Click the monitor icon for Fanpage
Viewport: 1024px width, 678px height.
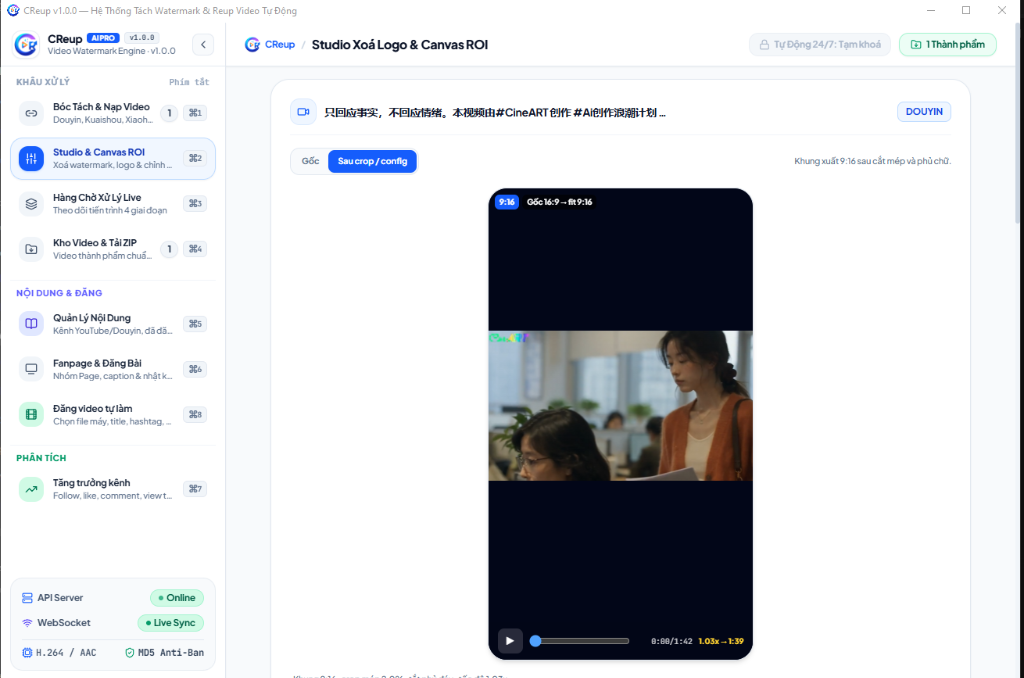(x=31, y=369)
